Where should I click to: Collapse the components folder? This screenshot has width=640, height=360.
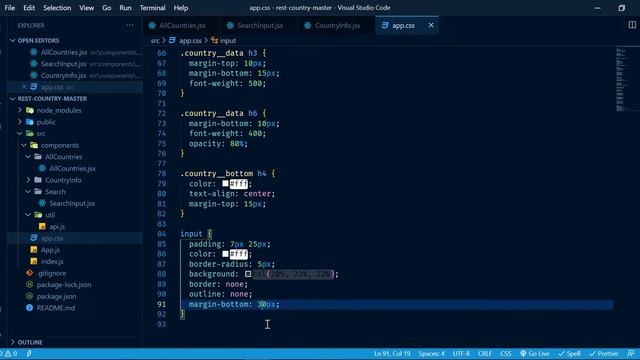point(24,145)
